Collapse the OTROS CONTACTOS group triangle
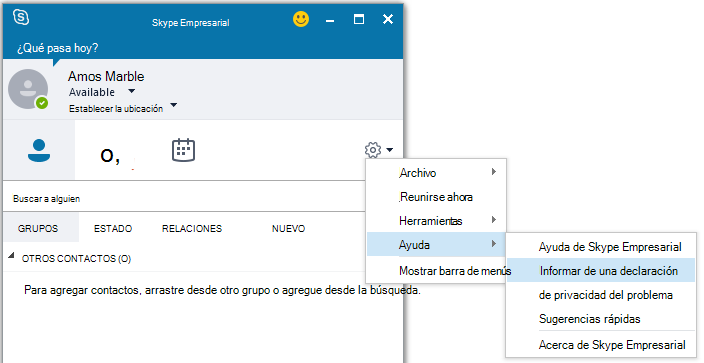Screen dimensions: 704x363 (12, 256)
